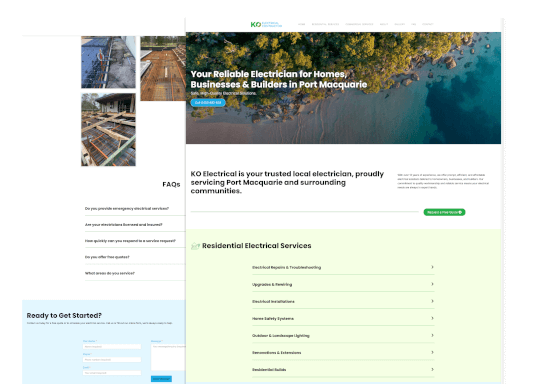
Task: Click the Email input field
Action: tap(112, 373)
